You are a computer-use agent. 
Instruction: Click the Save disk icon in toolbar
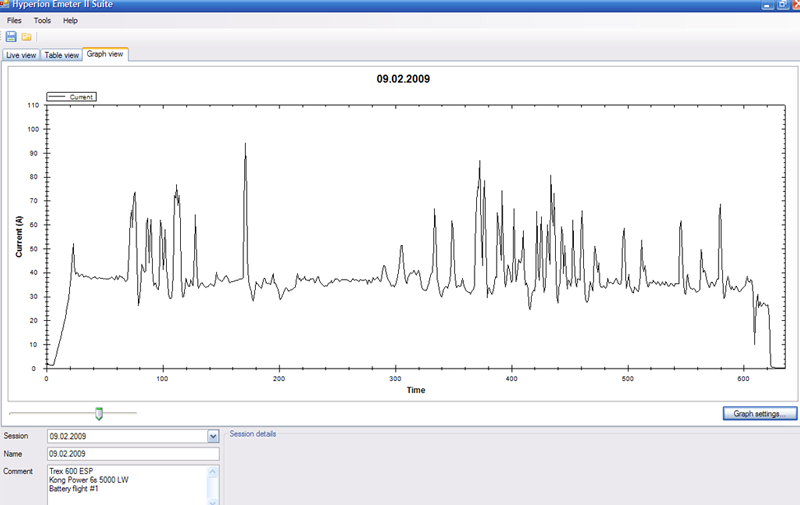(11, 37)
